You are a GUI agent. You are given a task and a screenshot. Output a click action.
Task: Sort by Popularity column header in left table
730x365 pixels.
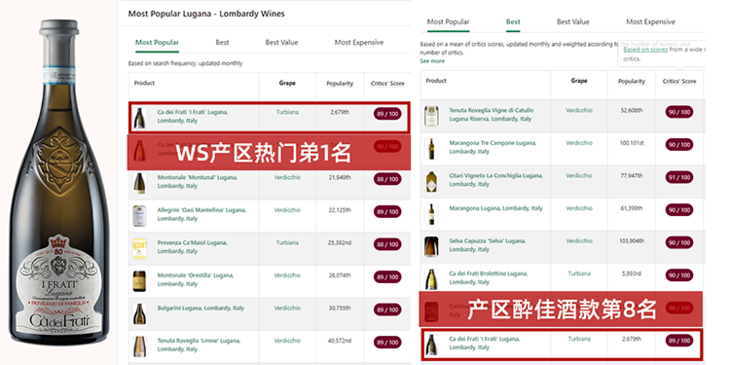pyautogui.click(x=339, y=84)
